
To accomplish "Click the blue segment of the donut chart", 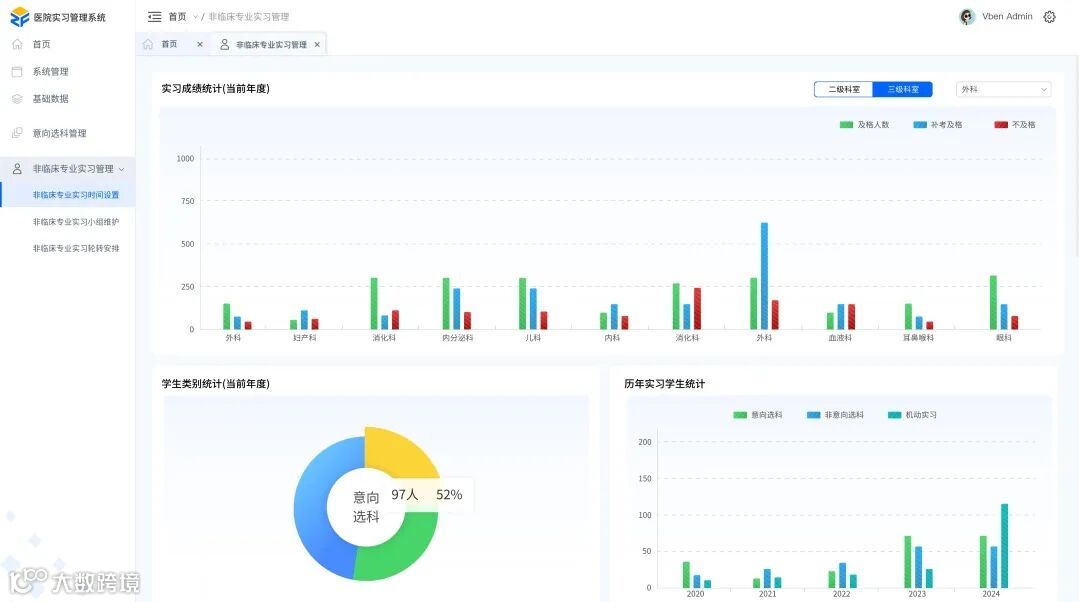I will pos(320,509).
